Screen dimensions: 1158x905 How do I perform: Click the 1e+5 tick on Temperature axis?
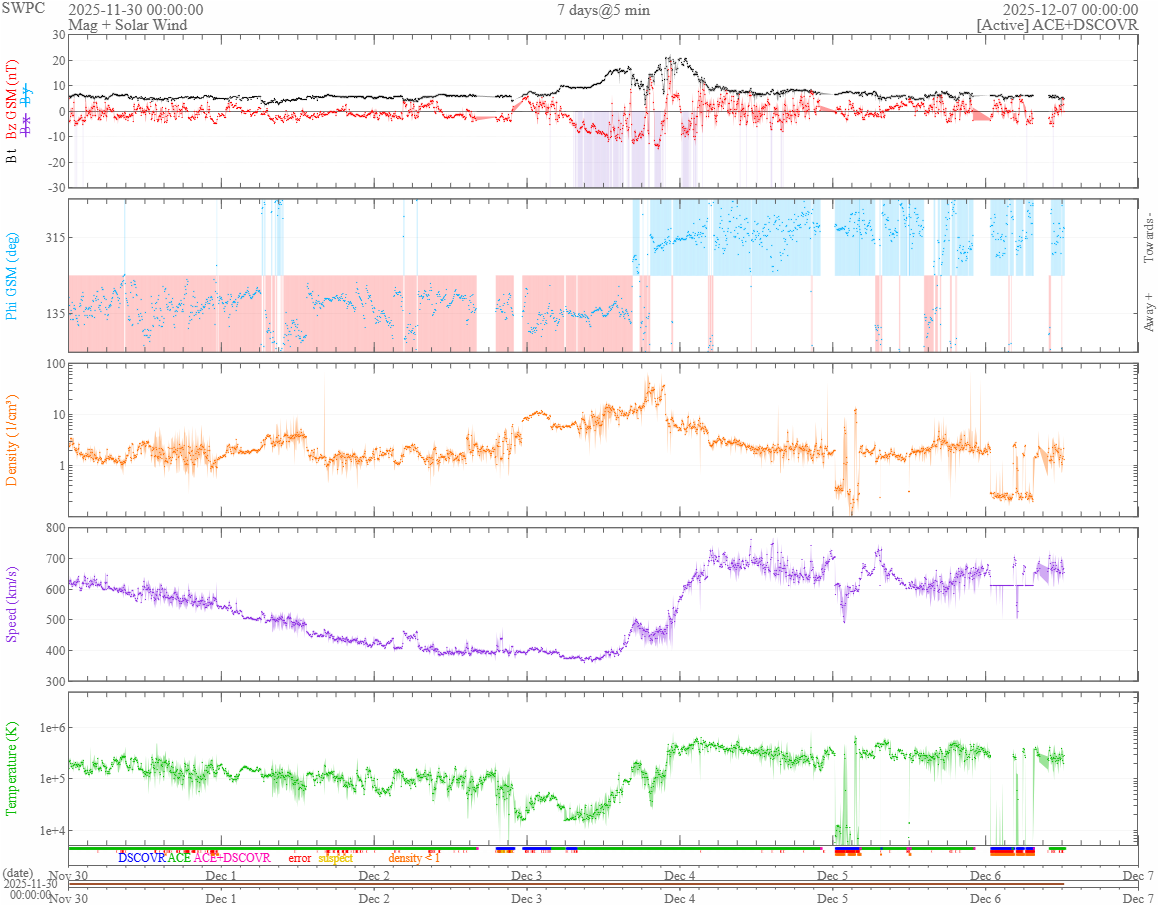pos(52,779)
